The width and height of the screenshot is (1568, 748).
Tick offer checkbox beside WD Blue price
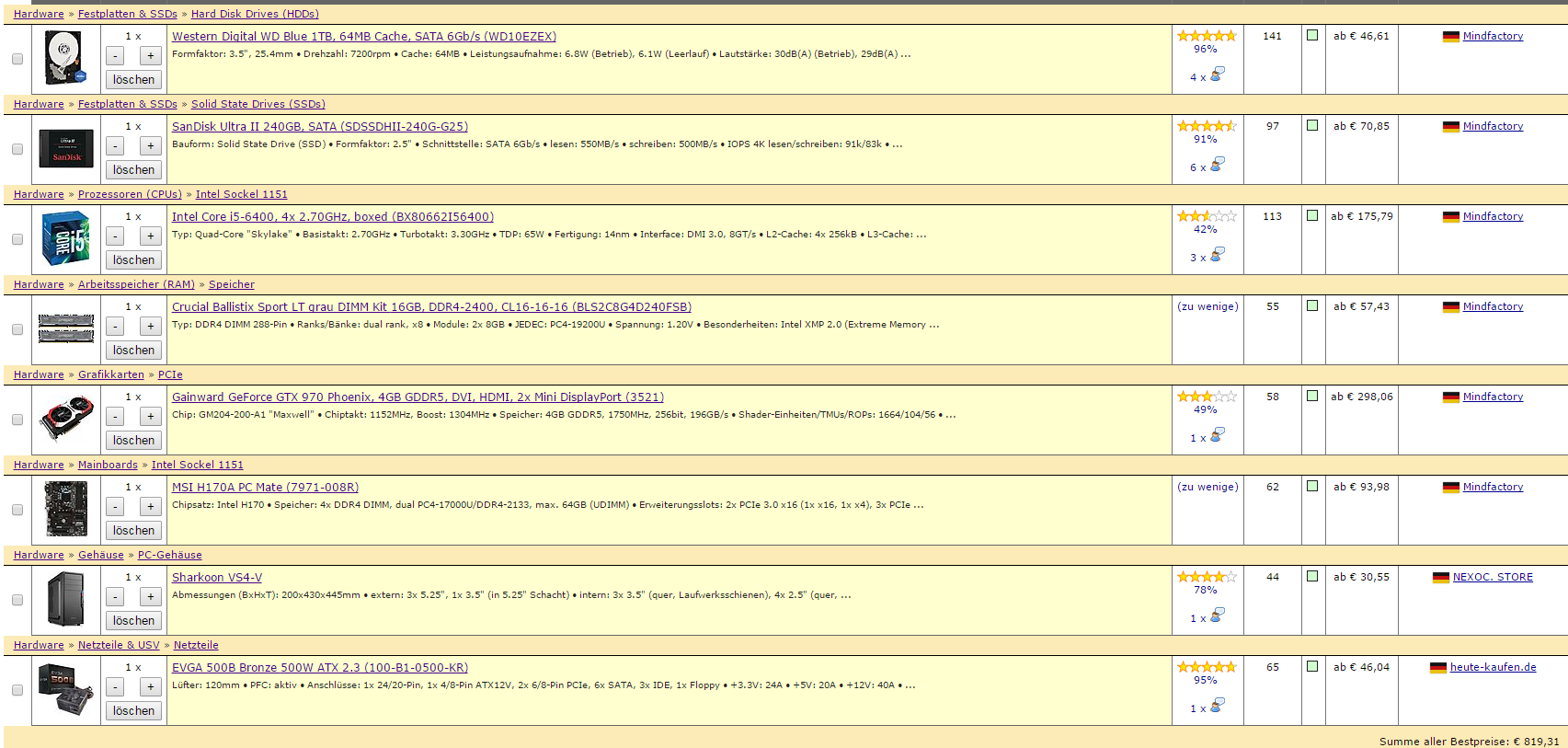click(1312, 35)
